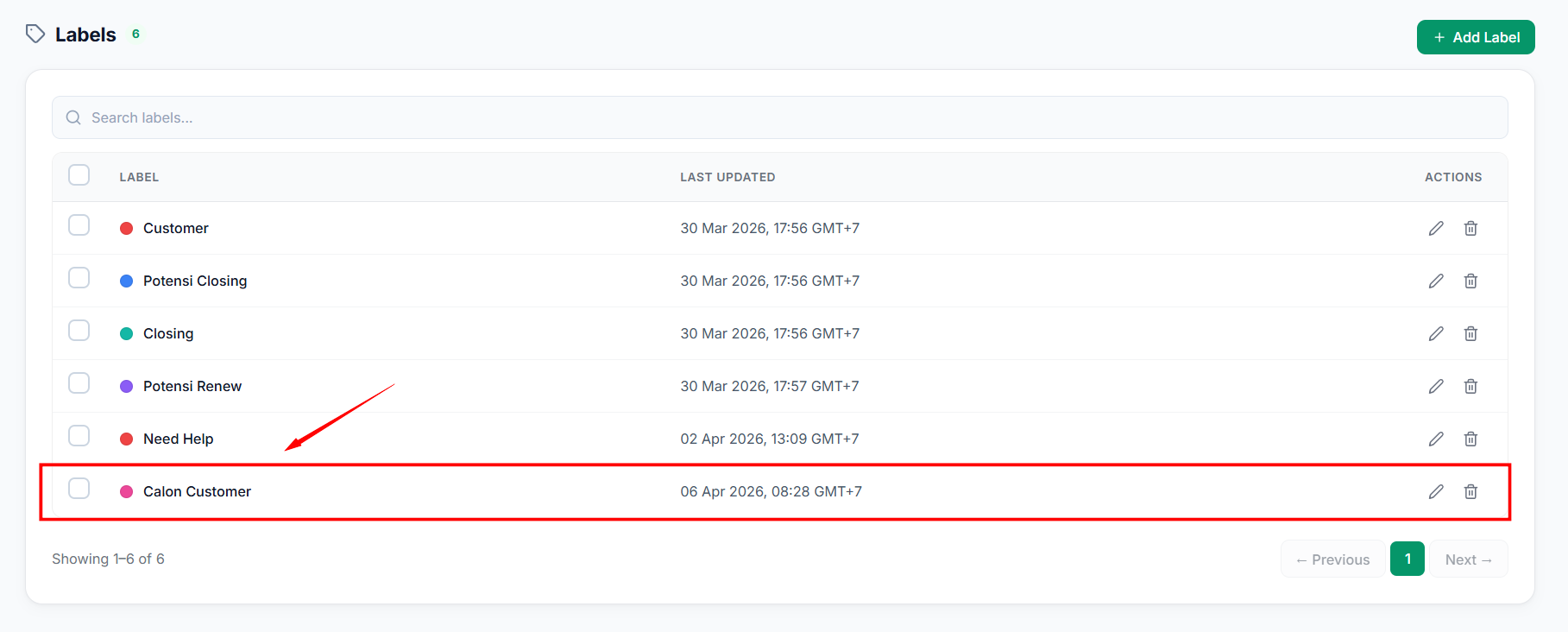Delete the Closing label using trash icon
The height and width of the screenshot is (632, 1568).
pyautogui.click(x=1470, y=333)
